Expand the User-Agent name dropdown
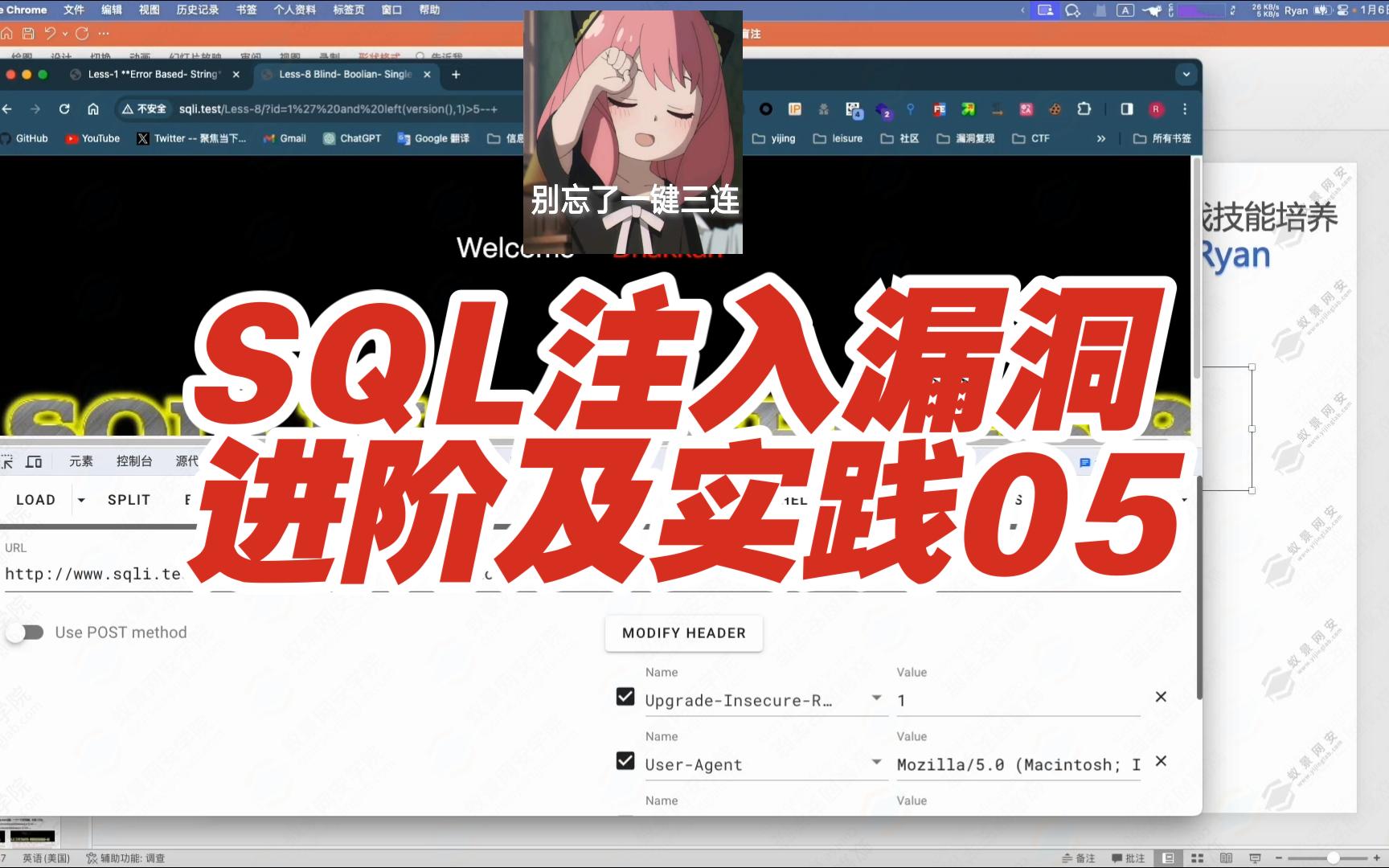The width and height of the screenshot is (1389, 868). click(x=877, y=762)
